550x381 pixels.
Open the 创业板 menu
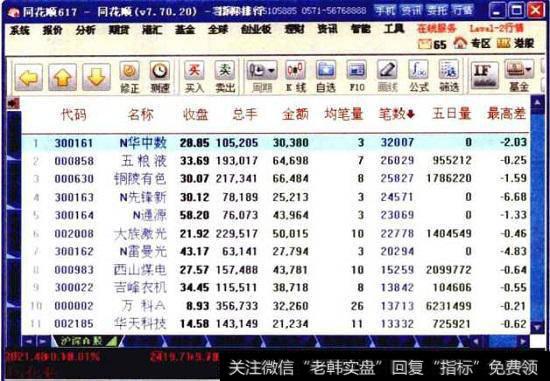(x=256, y=30)
